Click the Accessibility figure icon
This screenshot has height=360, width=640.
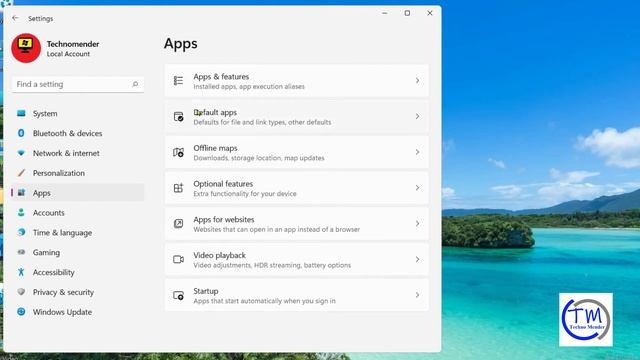click(21, 272)
